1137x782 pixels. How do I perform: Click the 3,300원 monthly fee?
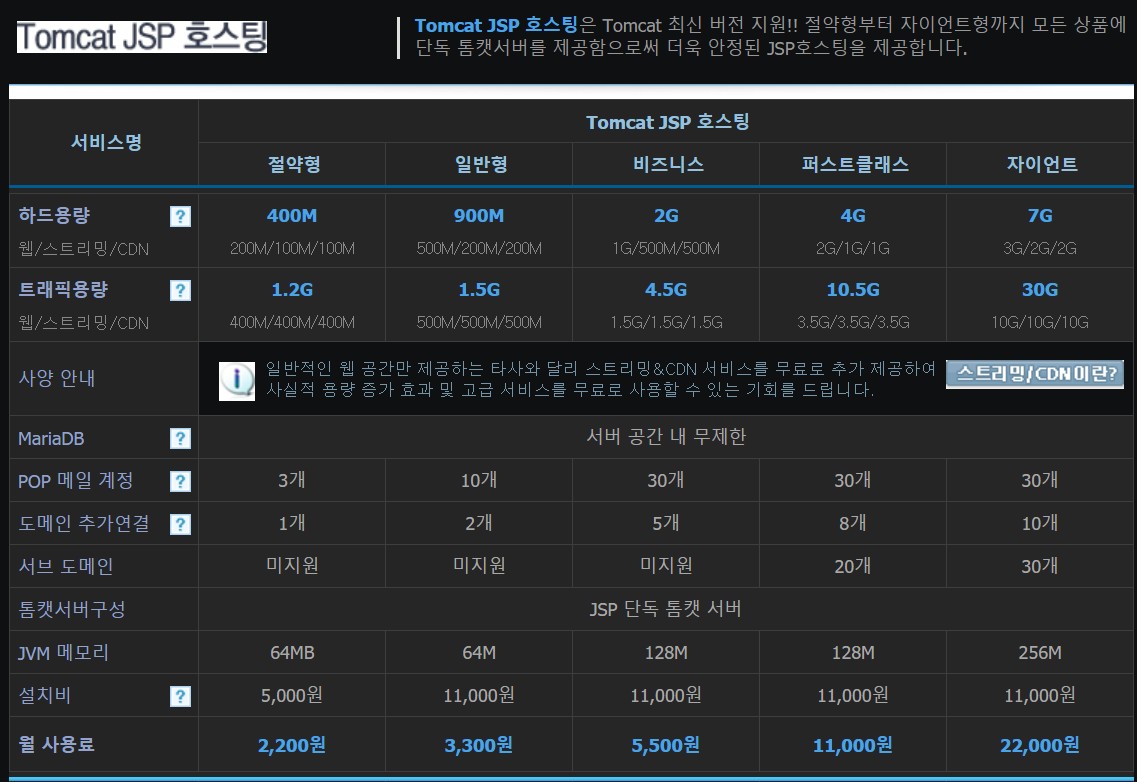[479, 745]
